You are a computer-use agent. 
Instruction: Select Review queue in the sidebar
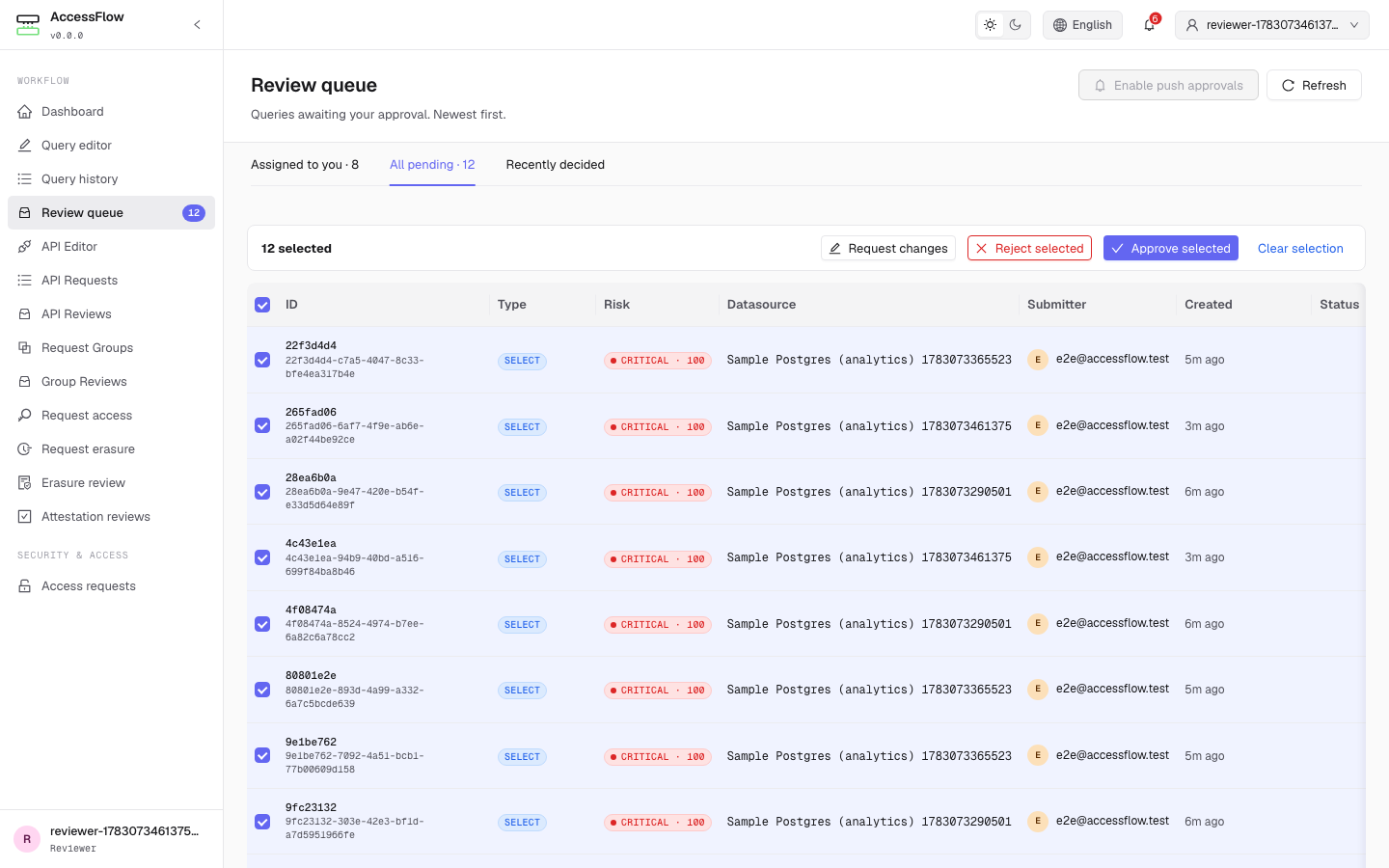tap(111, 213)
